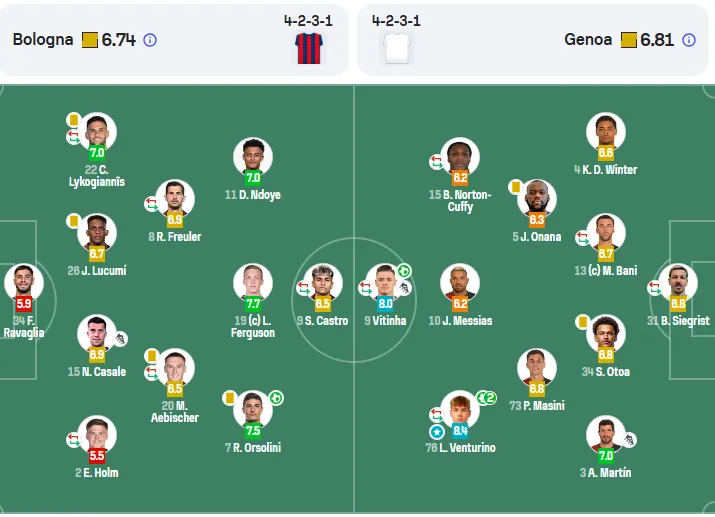The image size is (715, 517).
Task: Click the Bologna team name
Action: [x=43, y=40]
